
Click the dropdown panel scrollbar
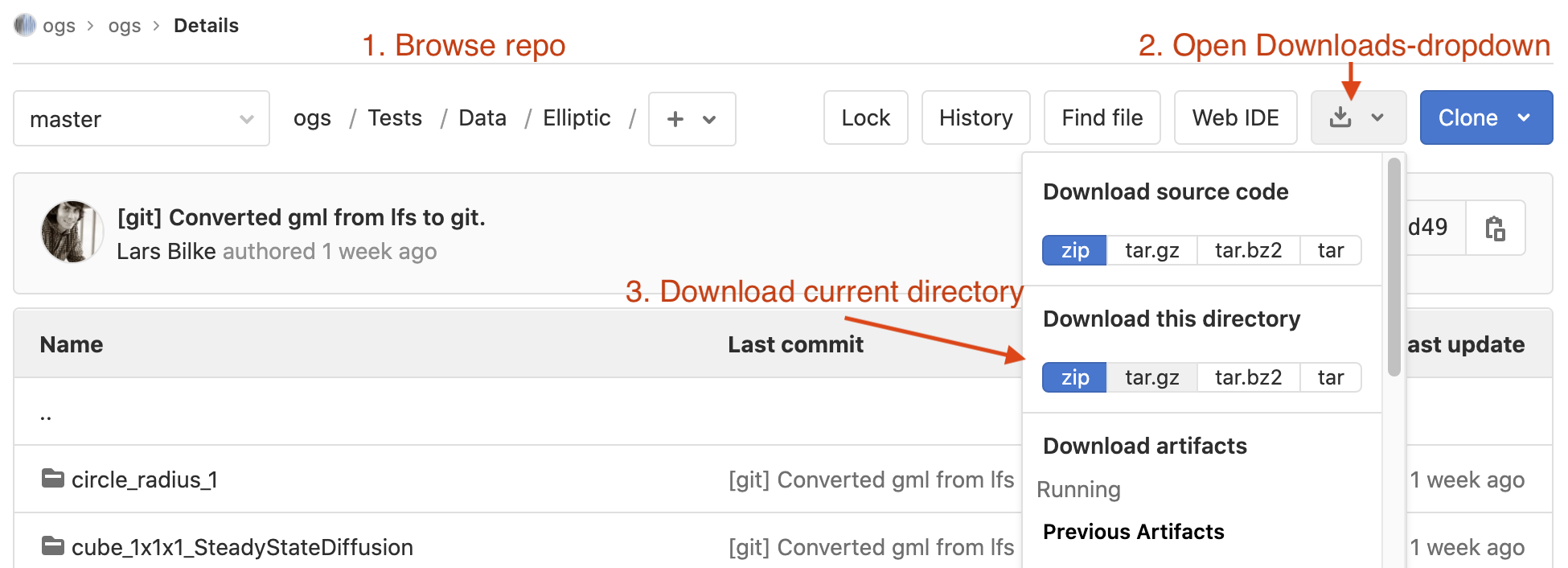click(1394, 266)
